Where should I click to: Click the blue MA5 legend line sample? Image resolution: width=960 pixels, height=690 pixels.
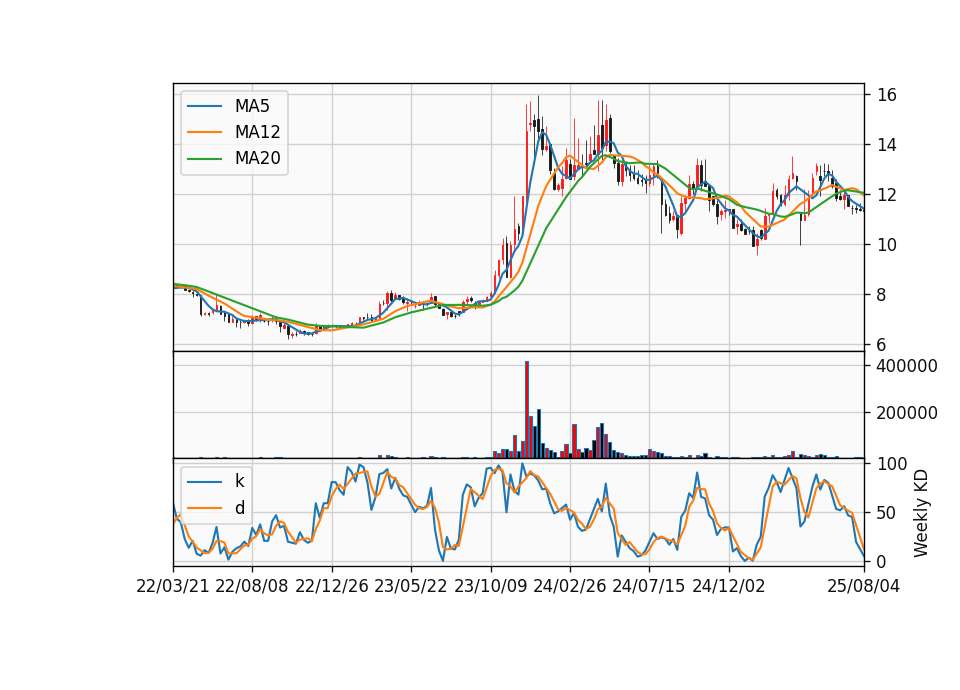coord(204,106)
